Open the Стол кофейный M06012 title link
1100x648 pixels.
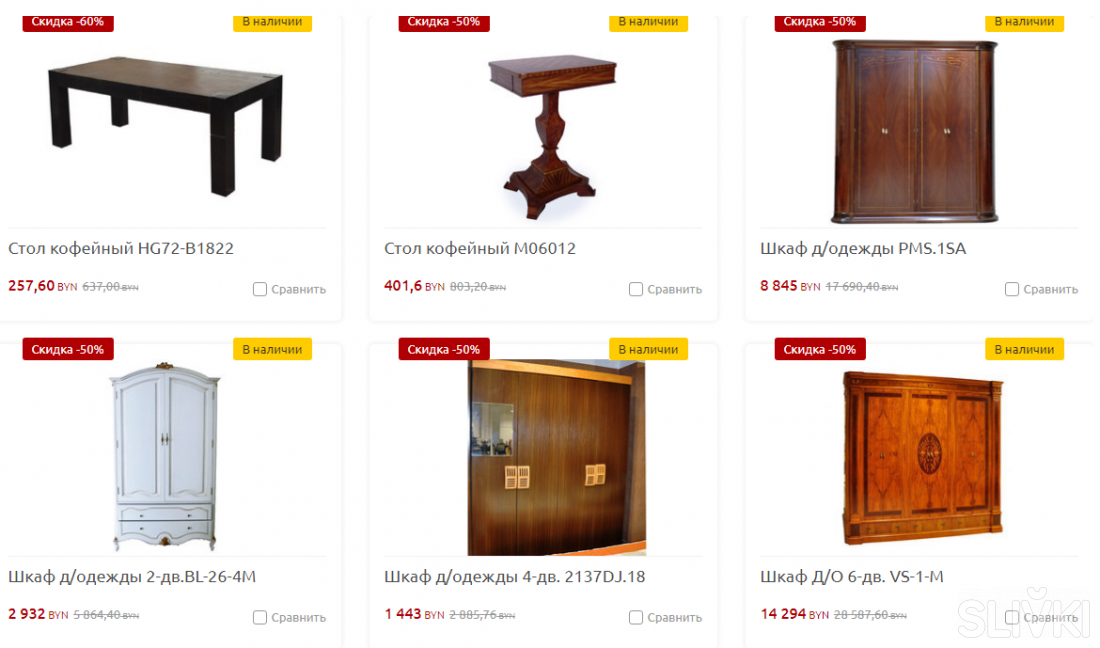click(x=480, y=248)
